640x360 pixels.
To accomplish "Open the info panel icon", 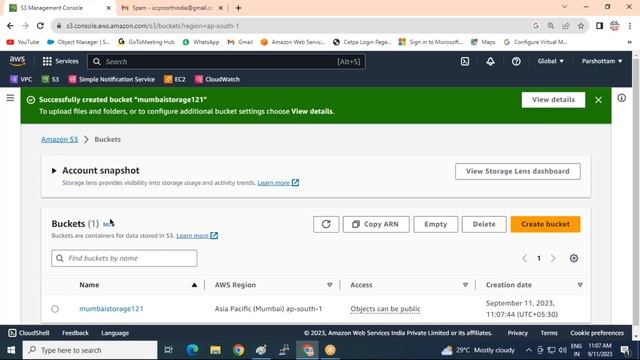I will click(x=621, y=98).
